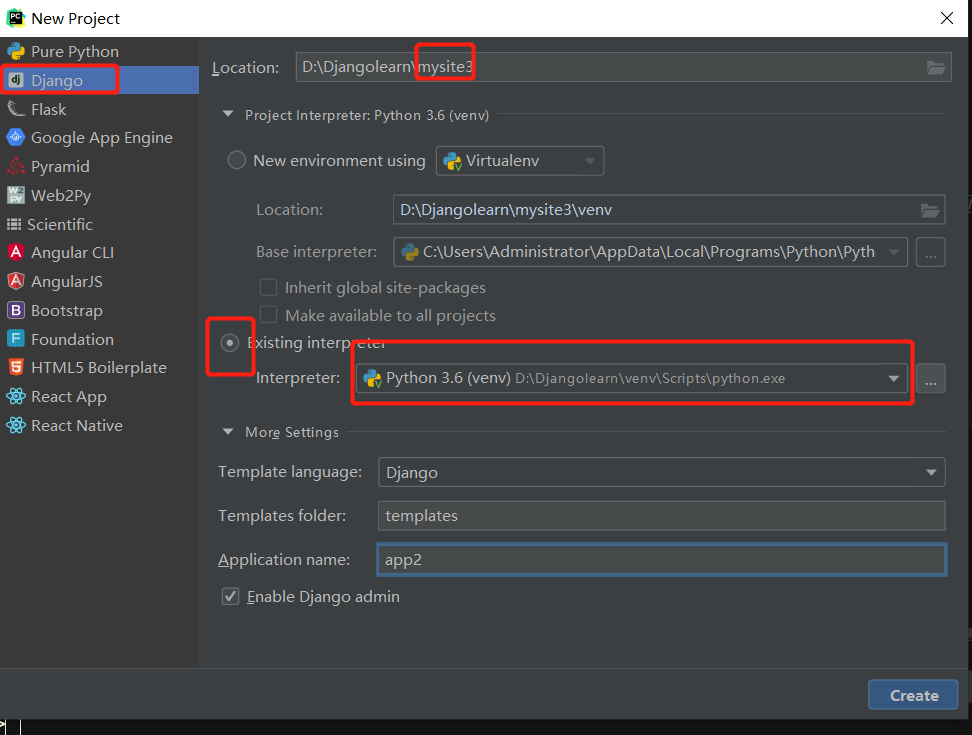Viewport: 972px width, 735px height.
Task: Select the Pyramid framework icon
Action: 16,166
